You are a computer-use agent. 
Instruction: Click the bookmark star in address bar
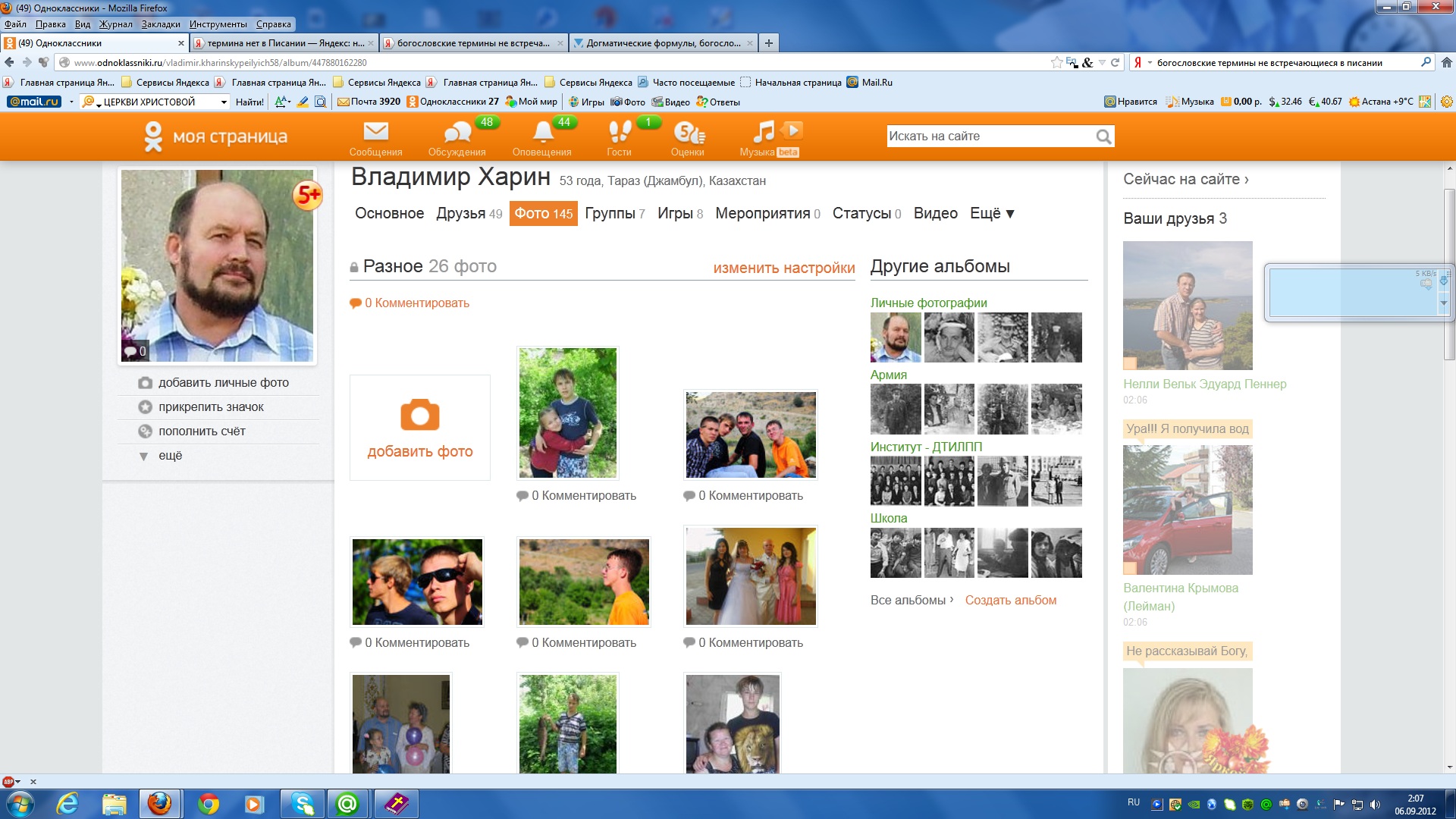[x=1056, y=63]
